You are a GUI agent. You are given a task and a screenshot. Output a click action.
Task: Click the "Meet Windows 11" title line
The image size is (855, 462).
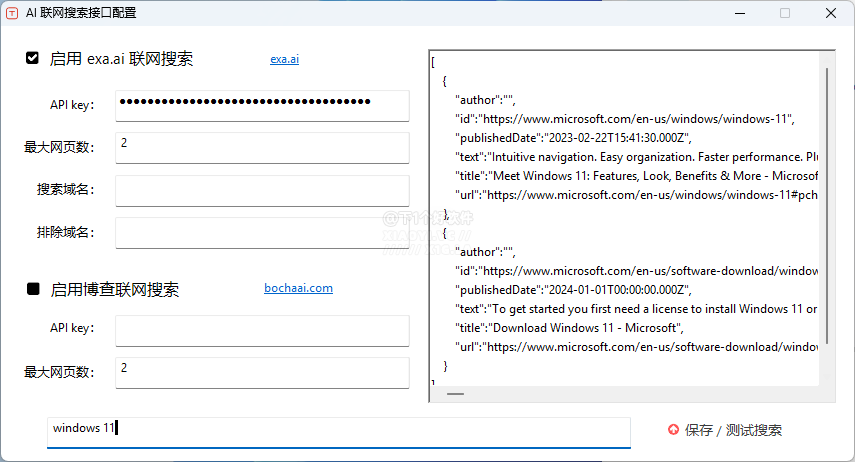click(636, 176)
